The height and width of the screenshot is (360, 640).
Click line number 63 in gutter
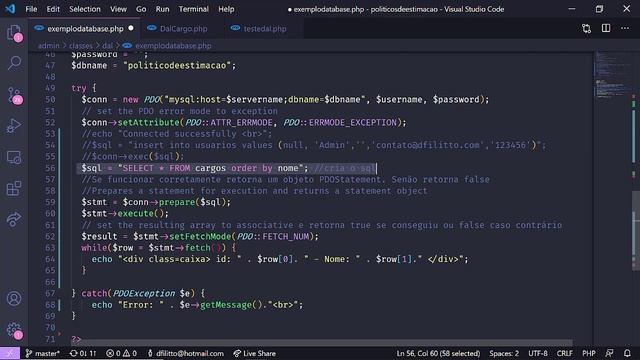[x=50, y=248]
